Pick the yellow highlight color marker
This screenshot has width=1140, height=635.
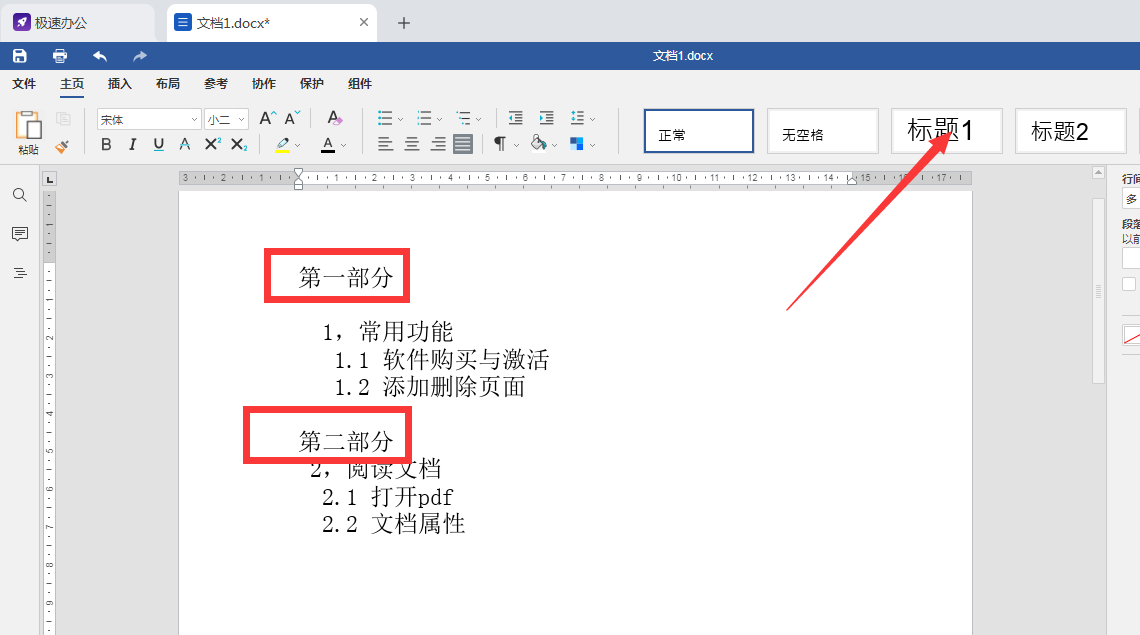283,144
